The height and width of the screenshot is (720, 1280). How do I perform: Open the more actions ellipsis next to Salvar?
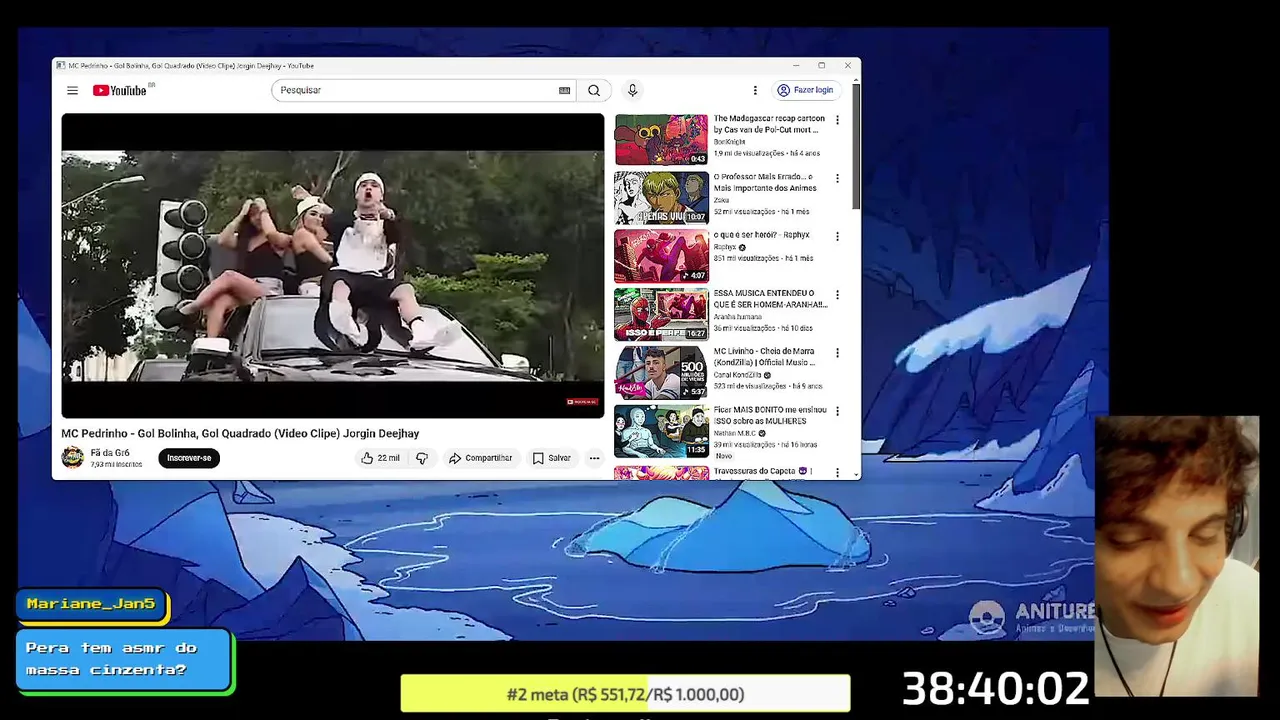tap(594, 458)
